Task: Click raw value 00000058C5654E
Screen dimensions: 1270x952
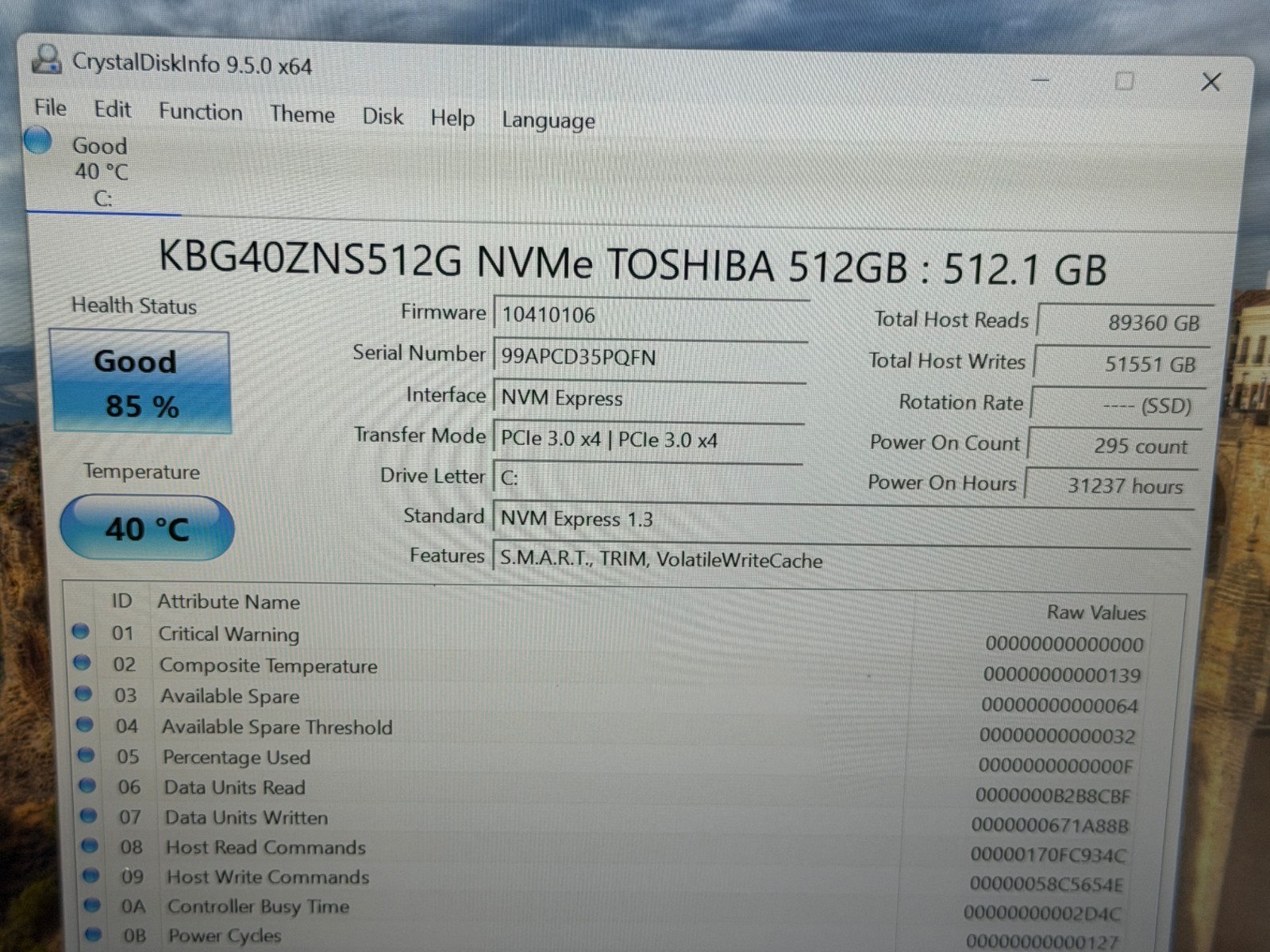Action: (x=1046, y=884)
